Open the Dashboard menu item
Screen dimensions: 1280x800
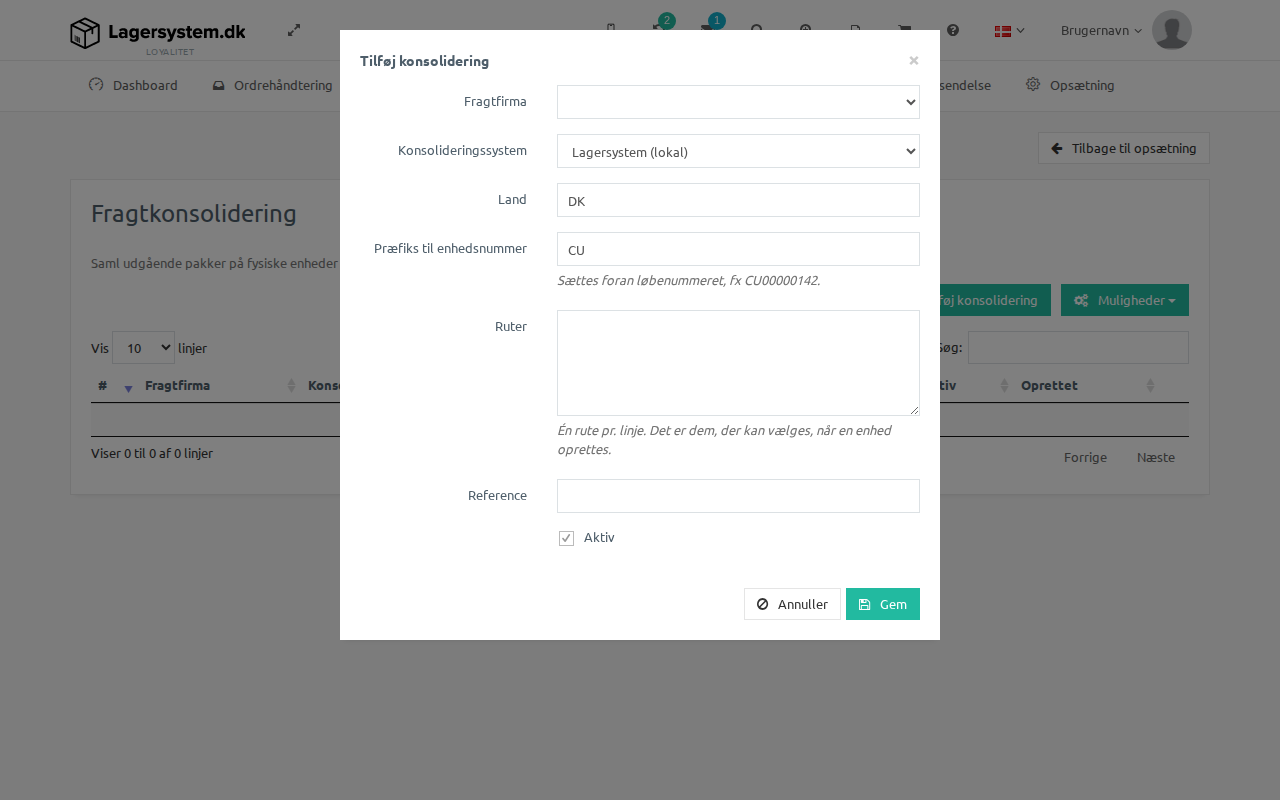(133, 85)
